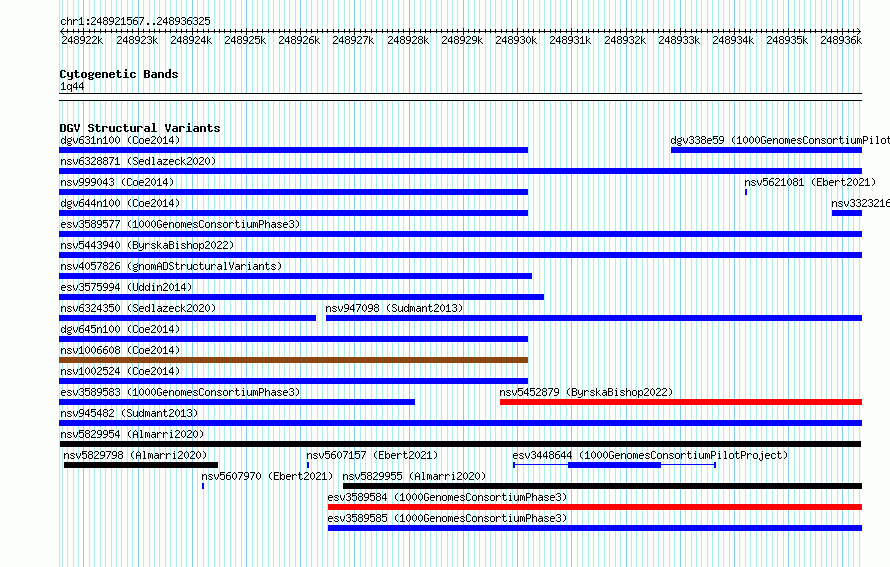This screenshot has width=890, height=567.
Task: Click the brown bar of nsv1006608
Action: (x=293, y=360)
